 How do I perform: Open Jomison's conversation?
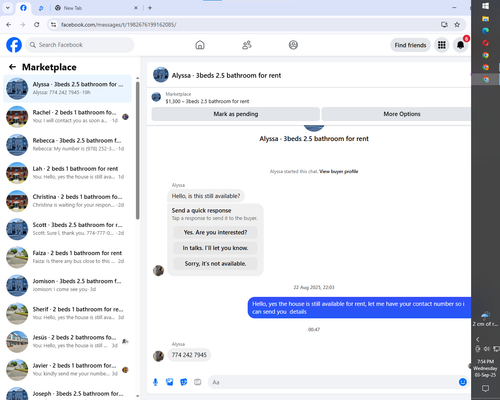pos(67,285)
